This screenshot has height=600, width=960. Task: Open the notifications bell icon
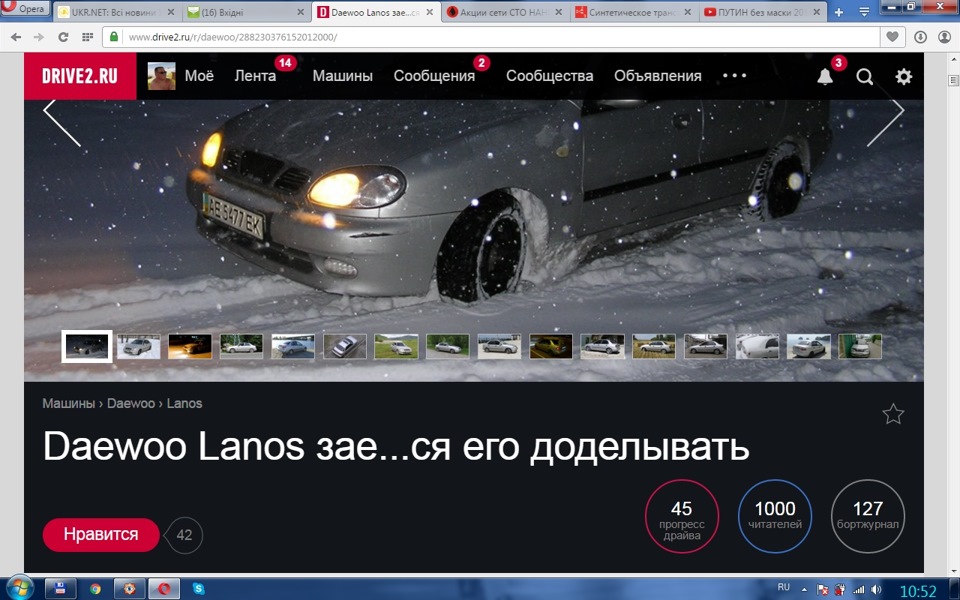coord(825,77)
